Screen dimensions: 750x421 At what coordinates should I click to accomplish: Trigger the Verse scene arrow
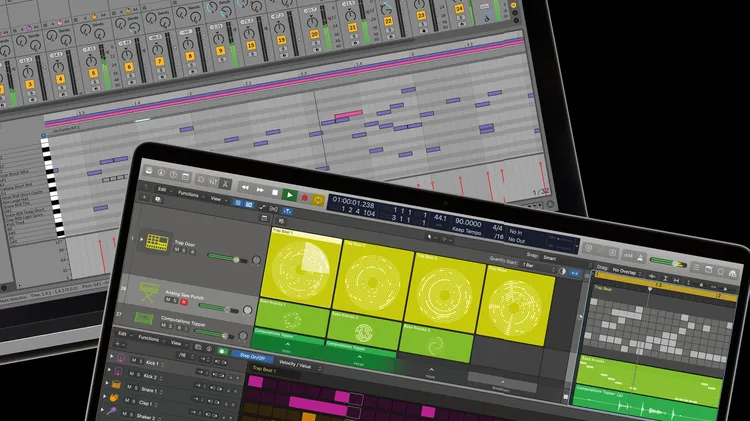(x=359, y=358)
